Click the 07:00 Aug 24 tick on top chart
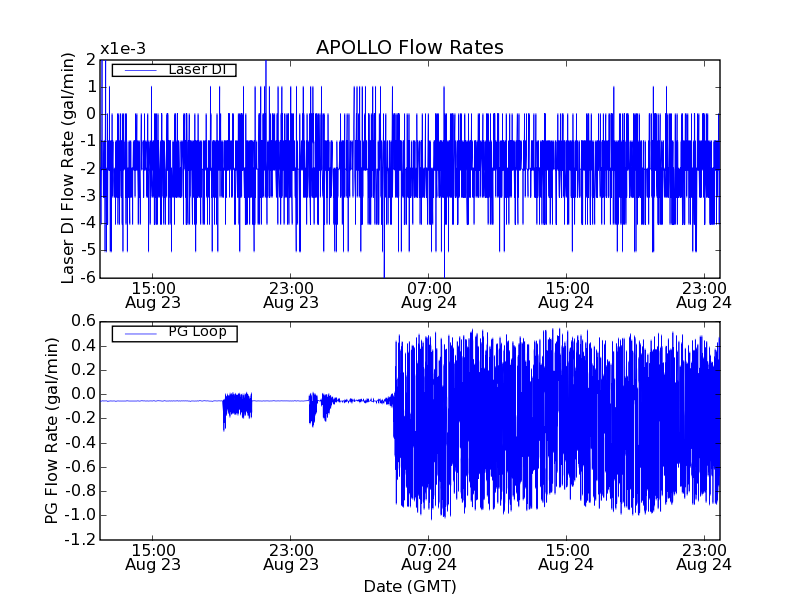 pyautogui.click(x=428, y=294)
